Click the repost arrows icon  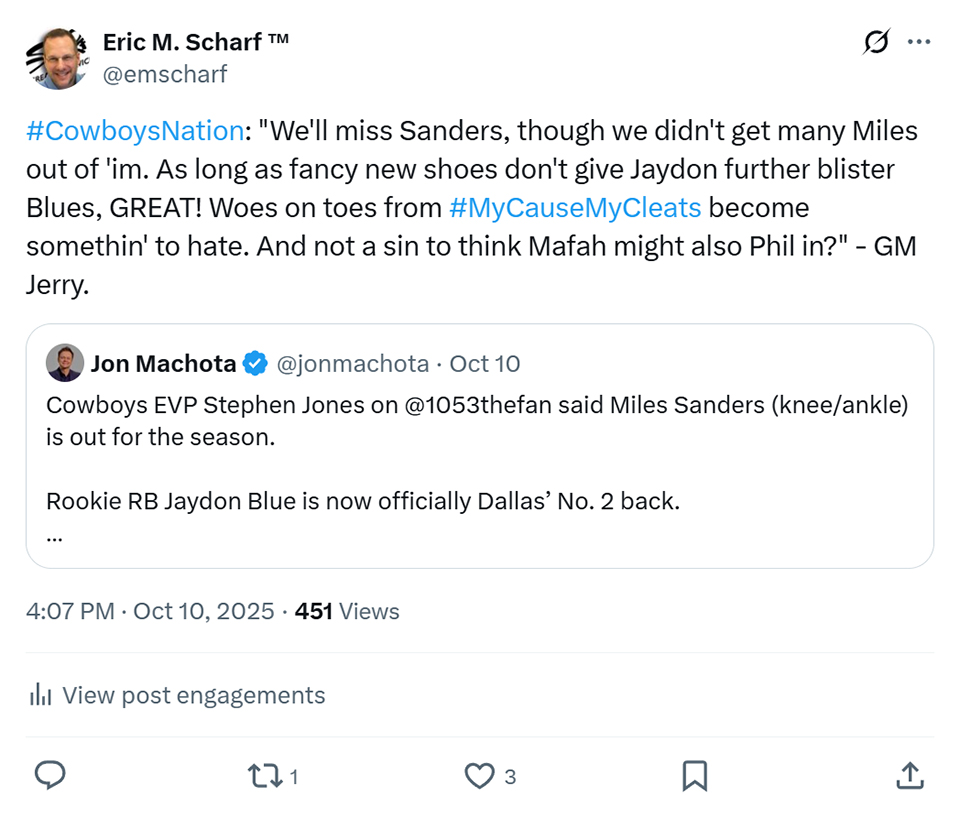(x=264, y=775)
